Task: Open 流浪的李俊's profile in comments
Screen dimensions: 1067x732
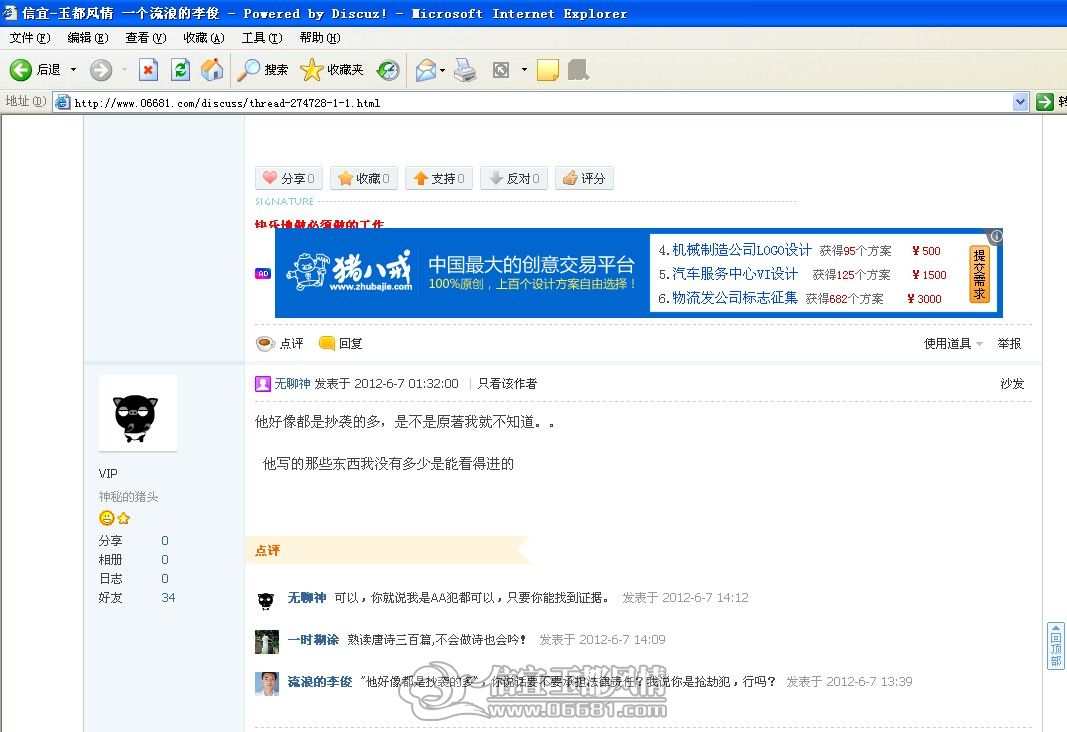Action: [x=320, y=682]
